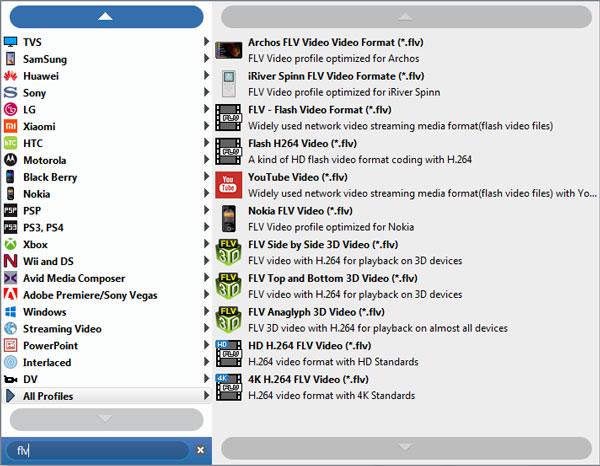Screen dimensions: 600x466
Task: Expand the Nokia submenu arrow
Action: pos(206,193)
